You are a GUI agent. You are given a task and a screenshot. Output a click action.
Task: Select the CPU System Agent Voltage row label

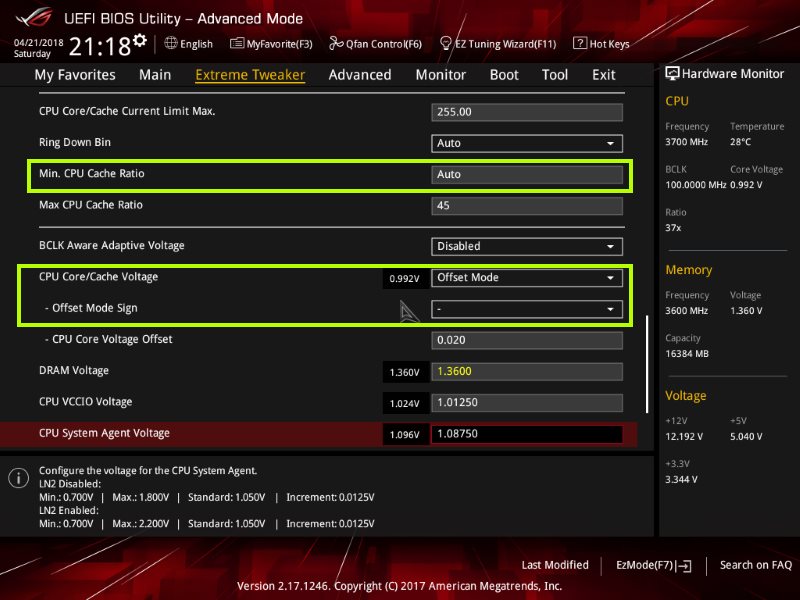(104, 433)
